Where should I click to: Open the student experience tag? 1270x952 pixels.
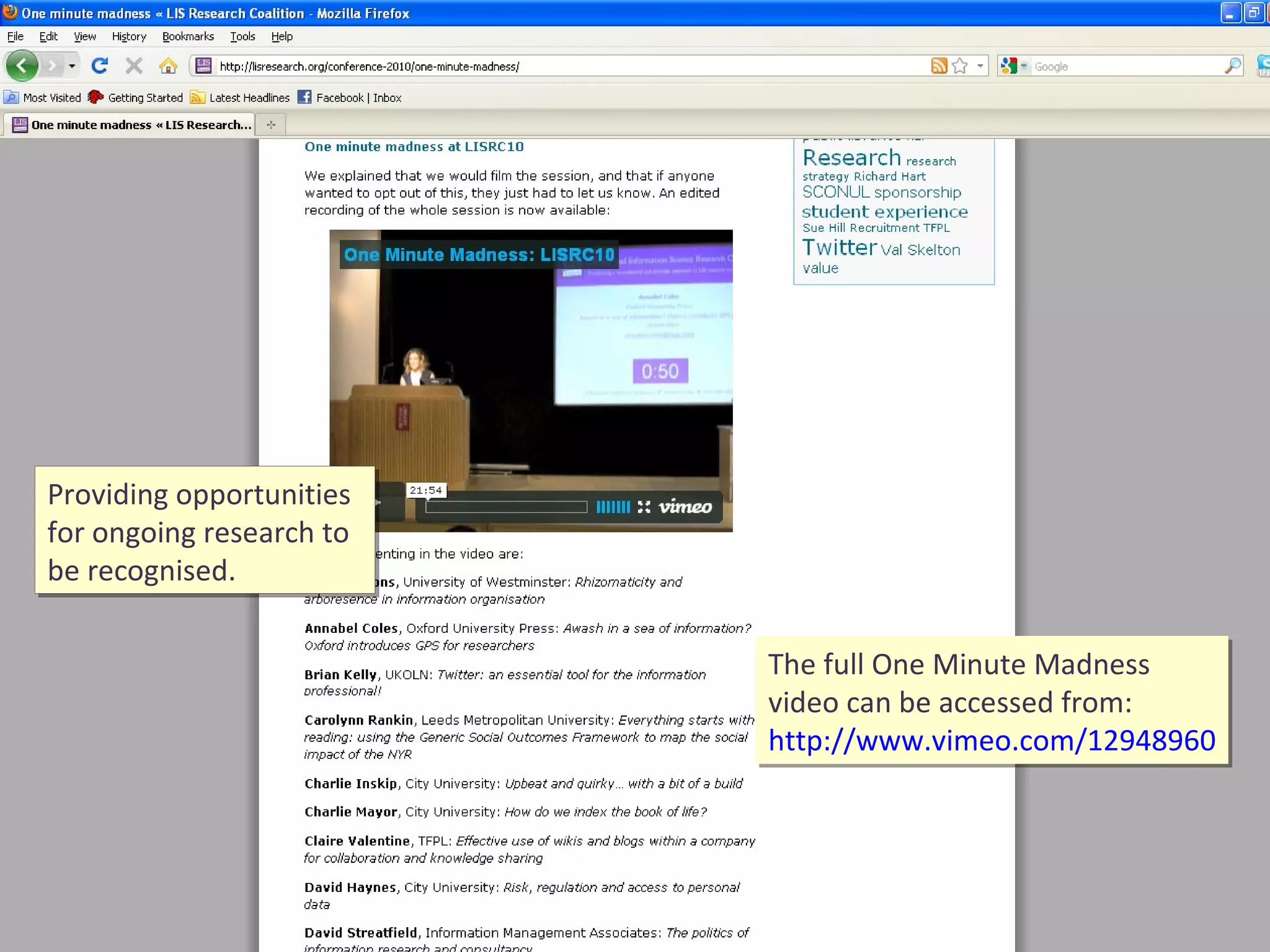884,212
